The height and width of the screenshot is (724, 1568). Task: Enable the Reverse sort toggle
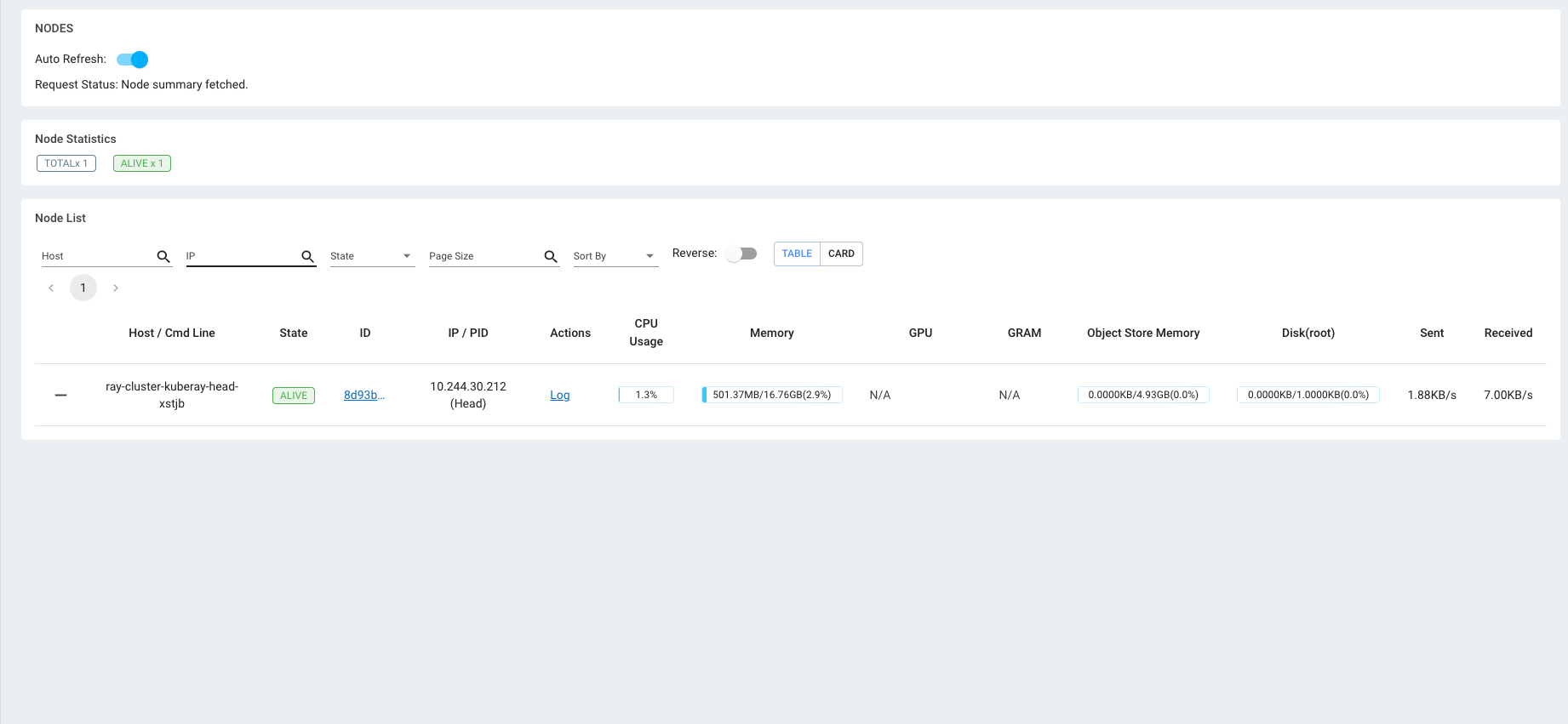tap(741, 254)
